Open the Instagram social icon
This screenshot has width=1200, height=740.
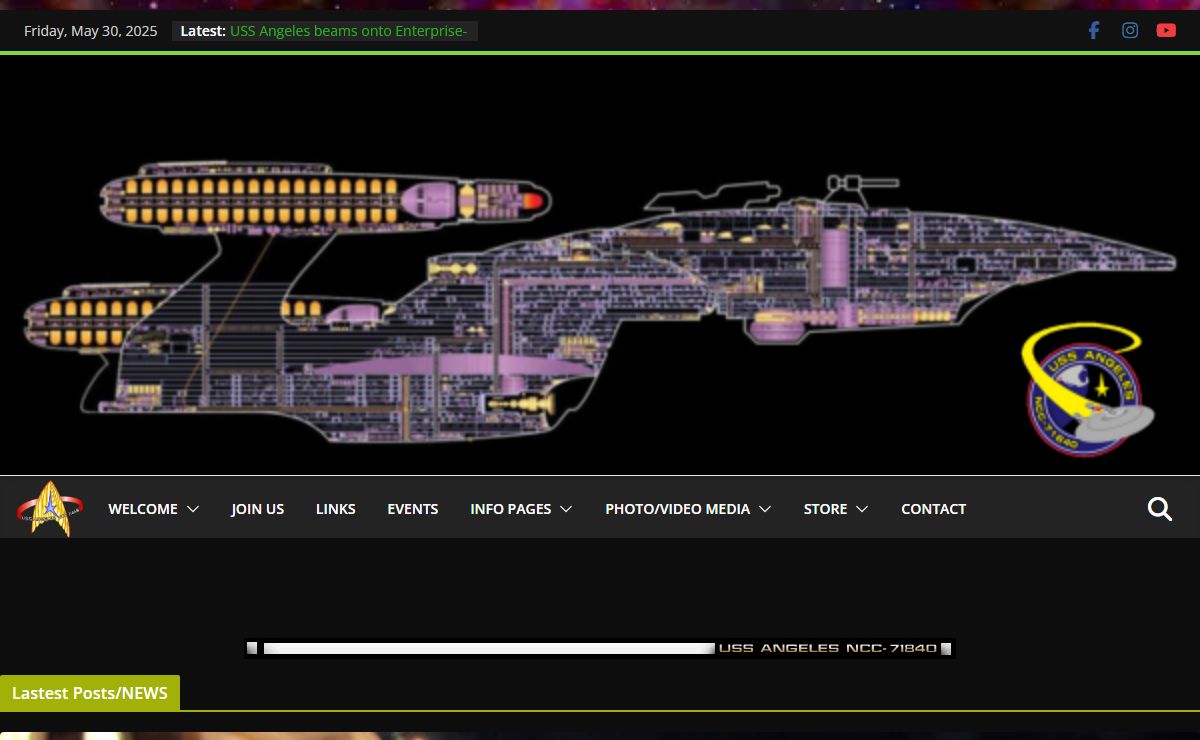tap(1130, 30)
